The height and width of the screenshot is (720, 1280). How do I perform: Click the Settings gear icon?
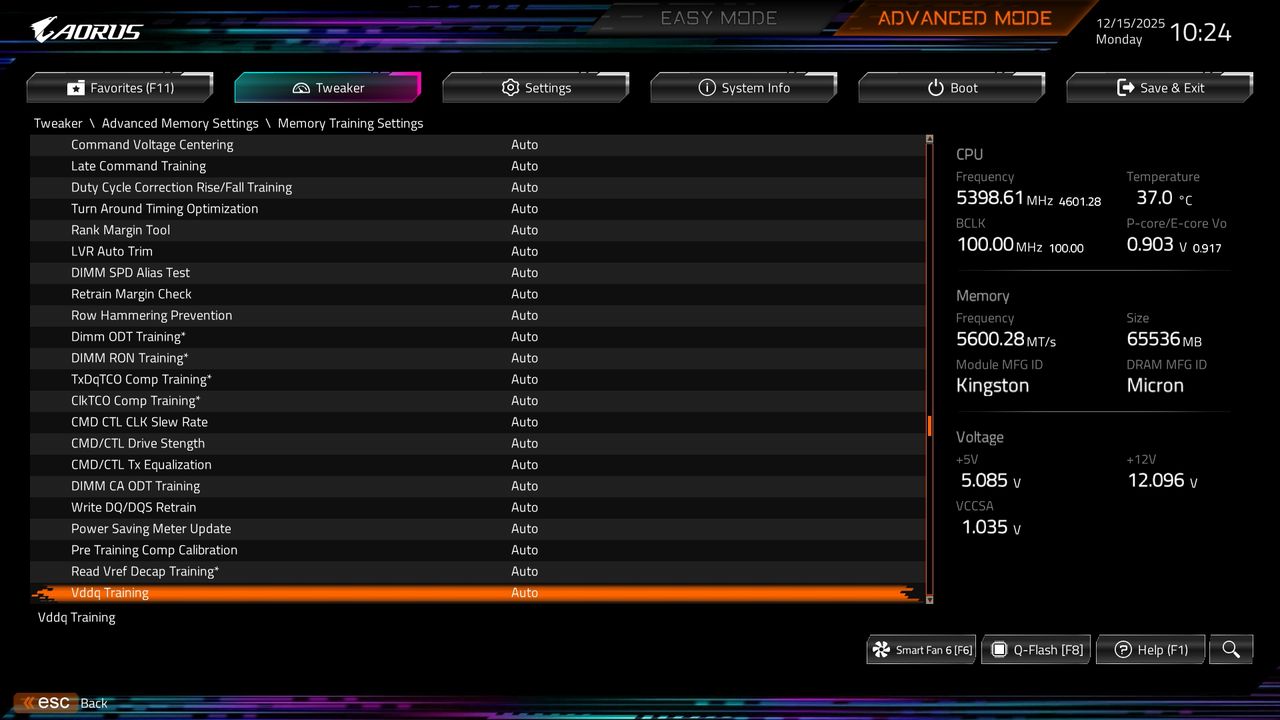click(510, 87)
